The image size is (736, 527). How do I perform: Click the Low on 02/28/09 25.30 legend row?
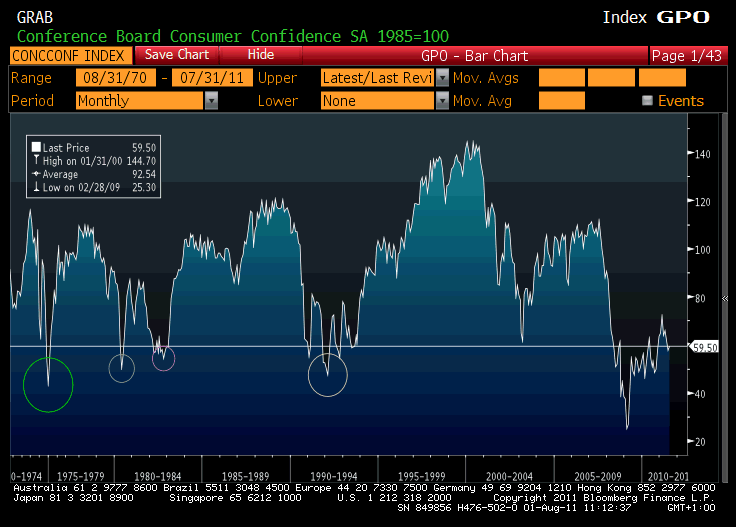[x=94, y=187]
